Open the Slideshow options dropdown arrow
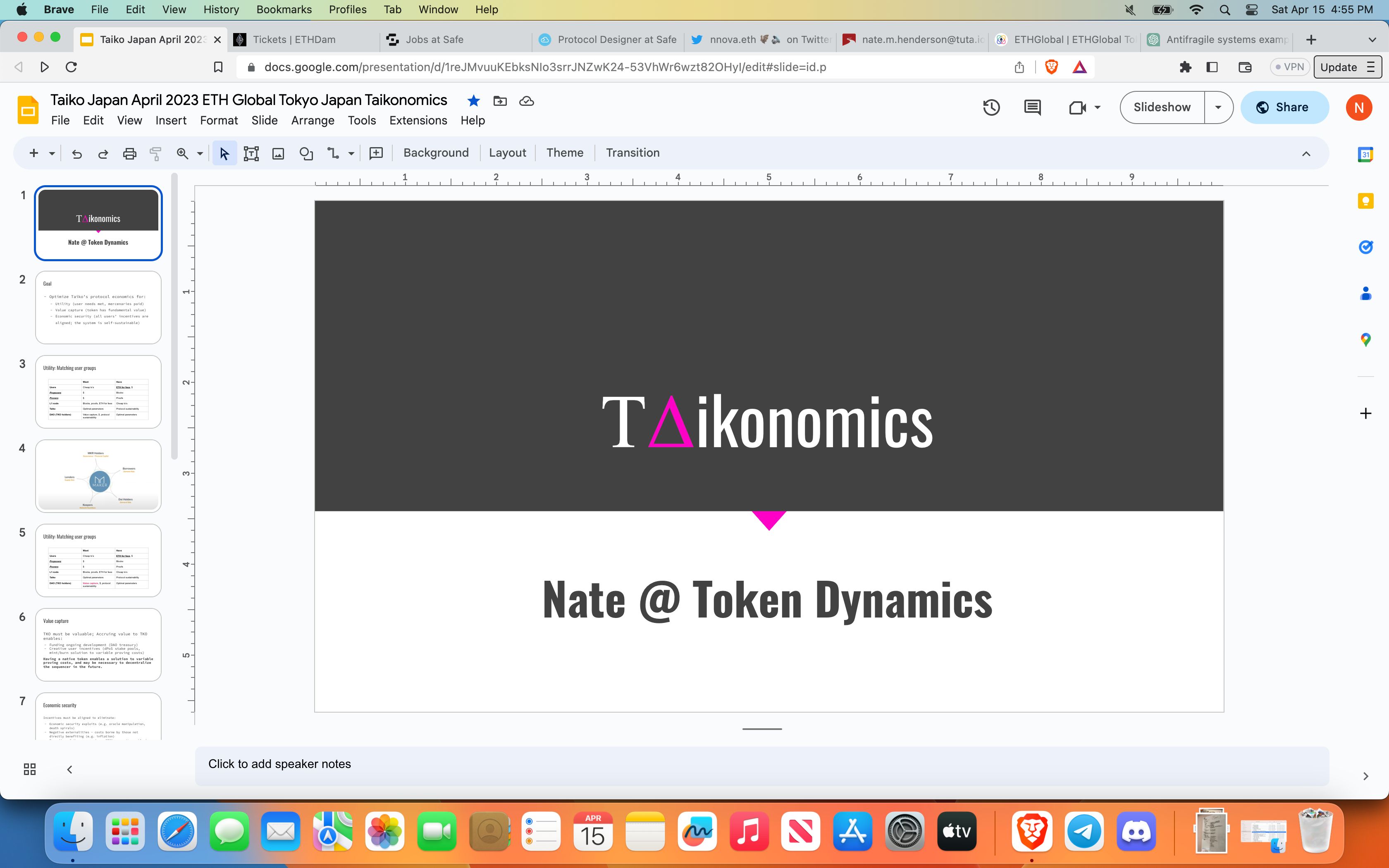Viewport: 1389px width, 868px height. point(1218,107)
